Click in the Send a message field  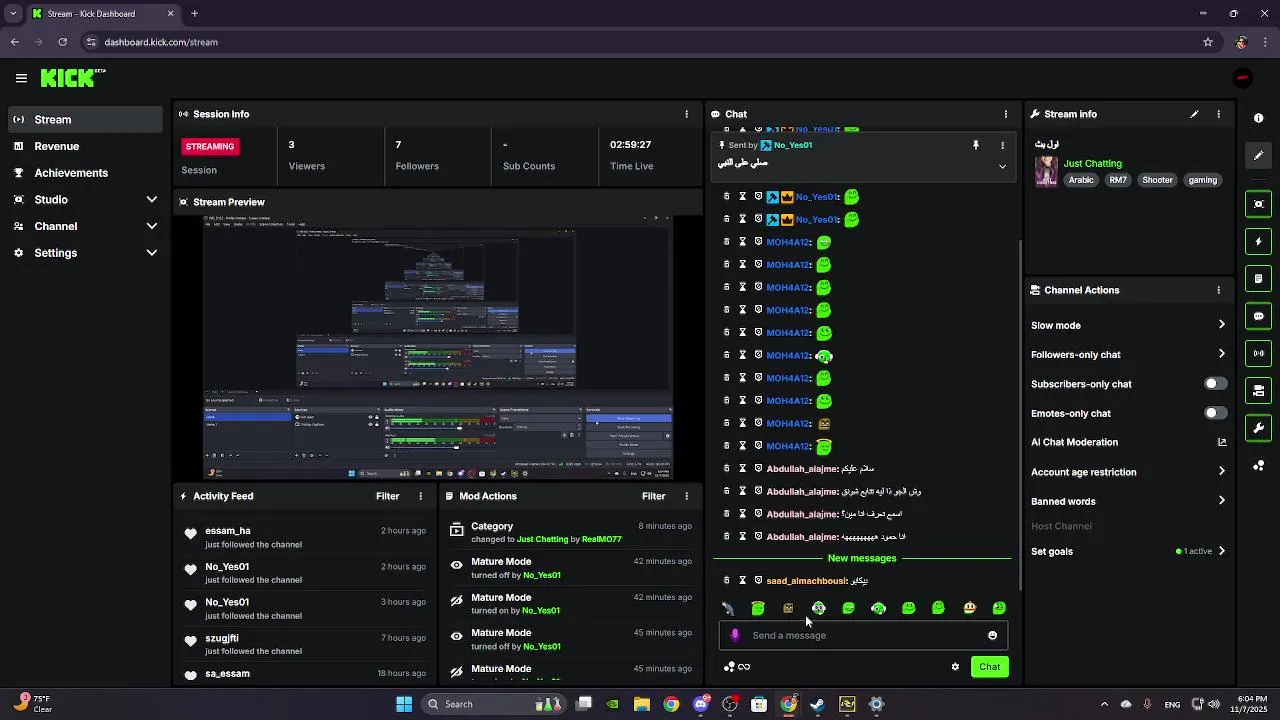coord(862,635)
